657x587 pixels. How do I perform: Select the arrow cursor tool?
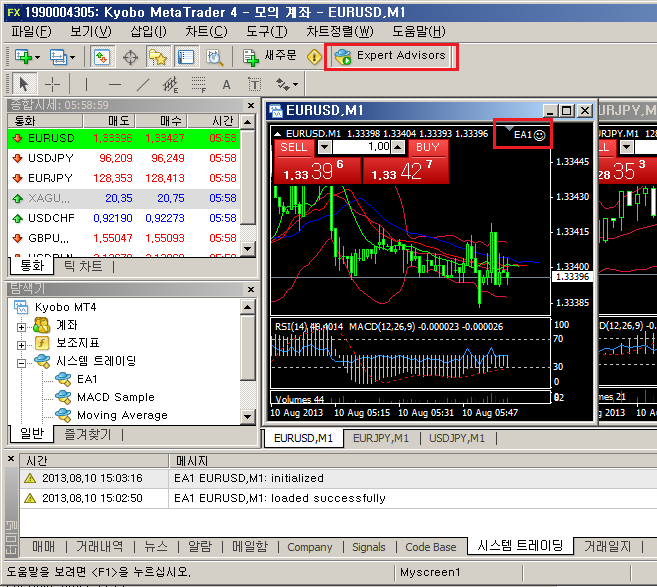point(24,84)
